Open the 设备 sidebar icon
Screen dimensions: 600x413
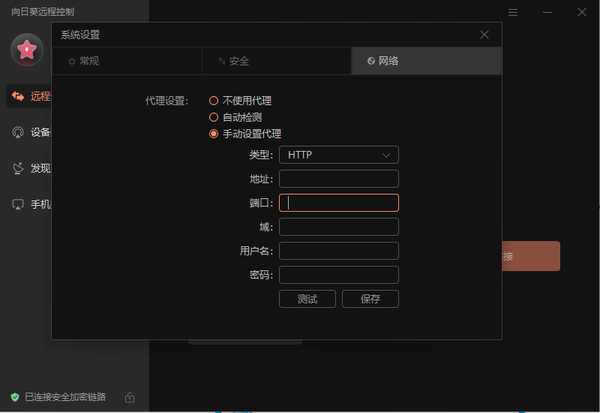point(18,132)
